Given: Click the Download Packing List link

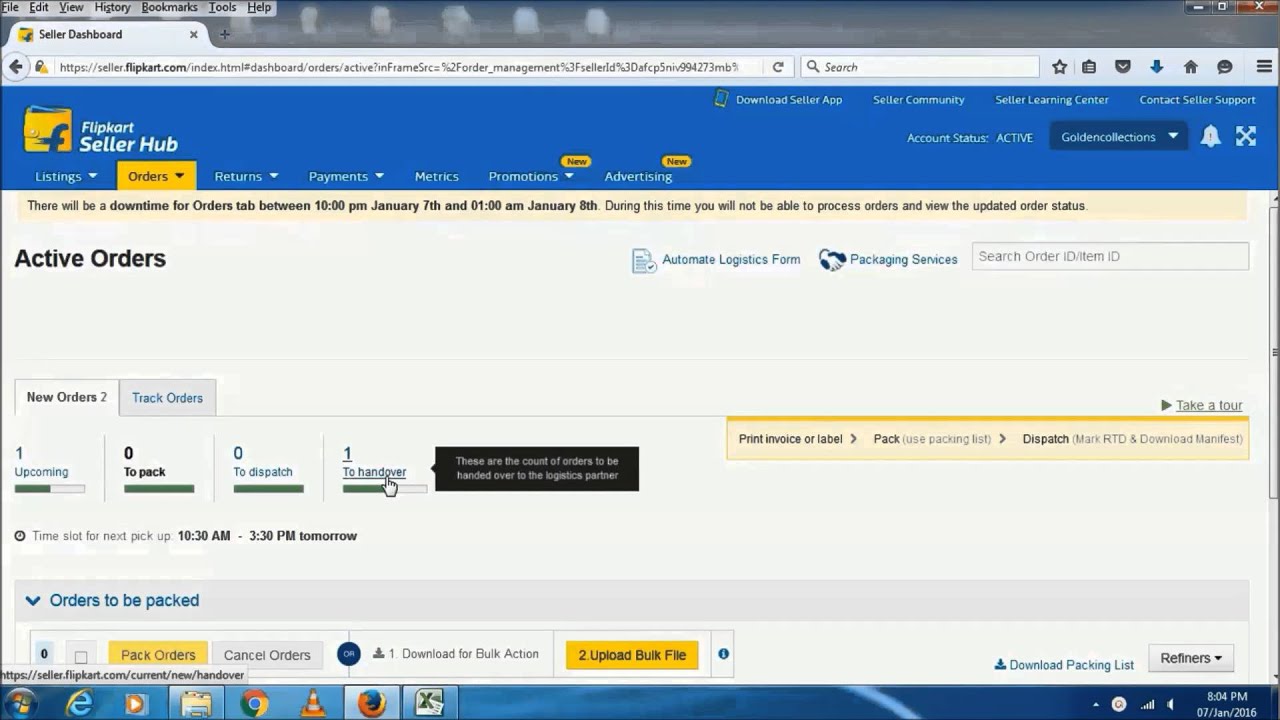Looking at the screenshot, I should click(1064, 665).
